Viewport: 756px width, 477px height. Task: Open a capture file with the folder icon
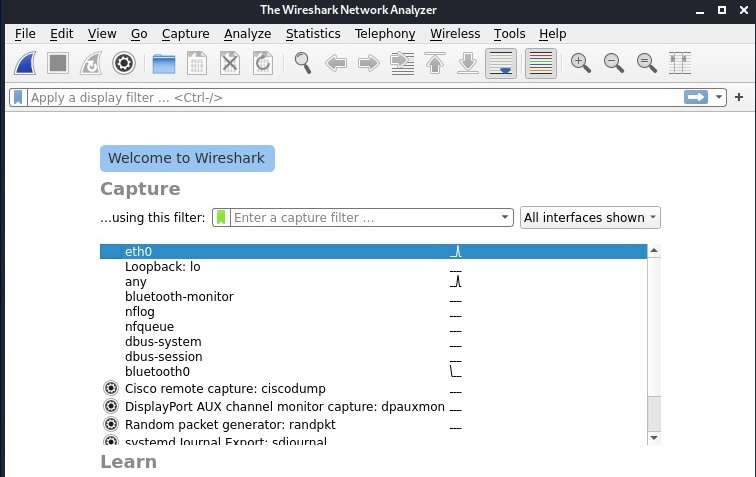pos(164,63)
